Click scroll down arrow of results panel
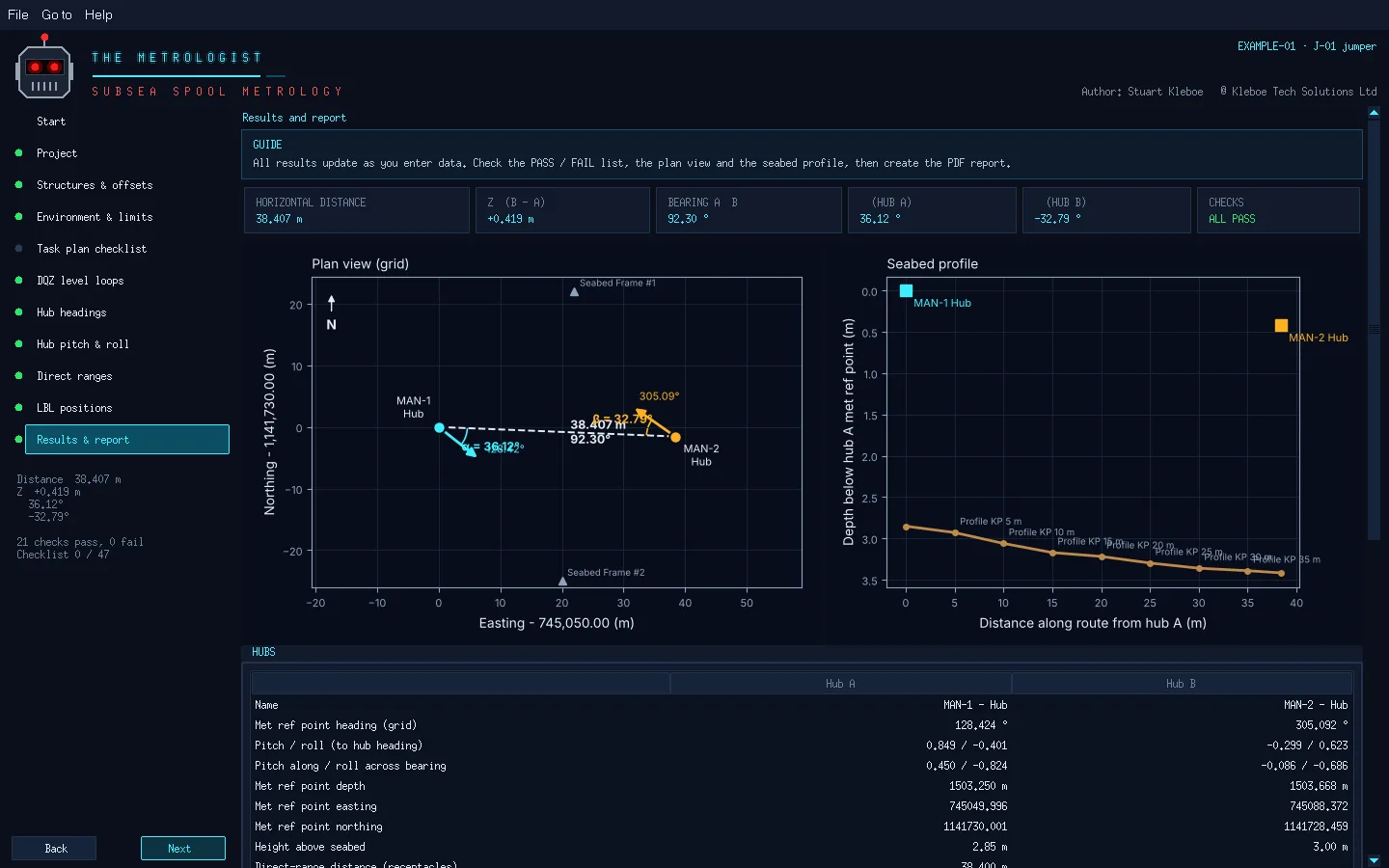Viewport: 1389px width, 868px height. pyautogui.click(x=1374, y=860)
